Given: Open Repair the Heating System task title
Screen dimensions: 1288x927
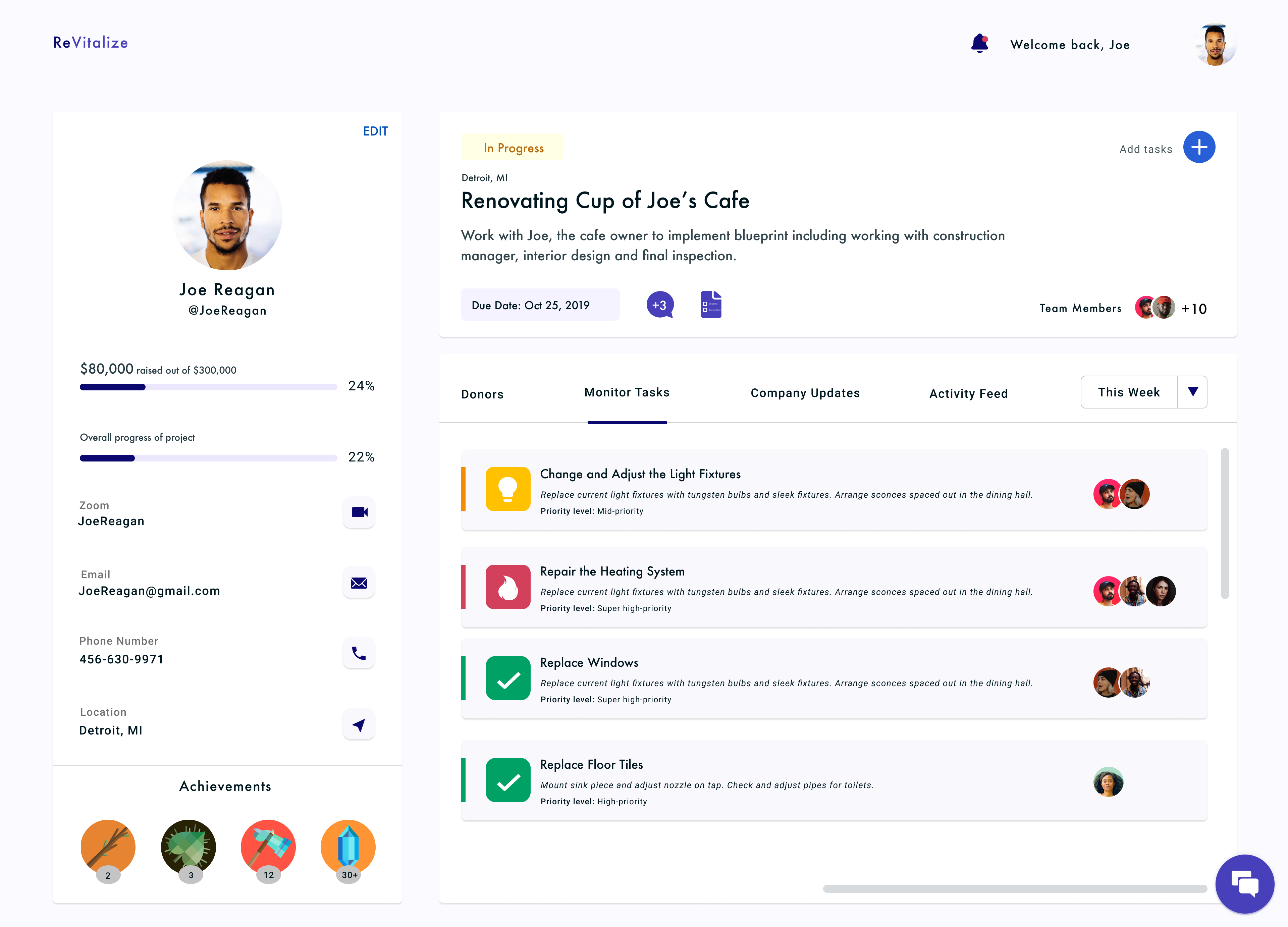Looking at the screenshot, I should coord(612,571).
